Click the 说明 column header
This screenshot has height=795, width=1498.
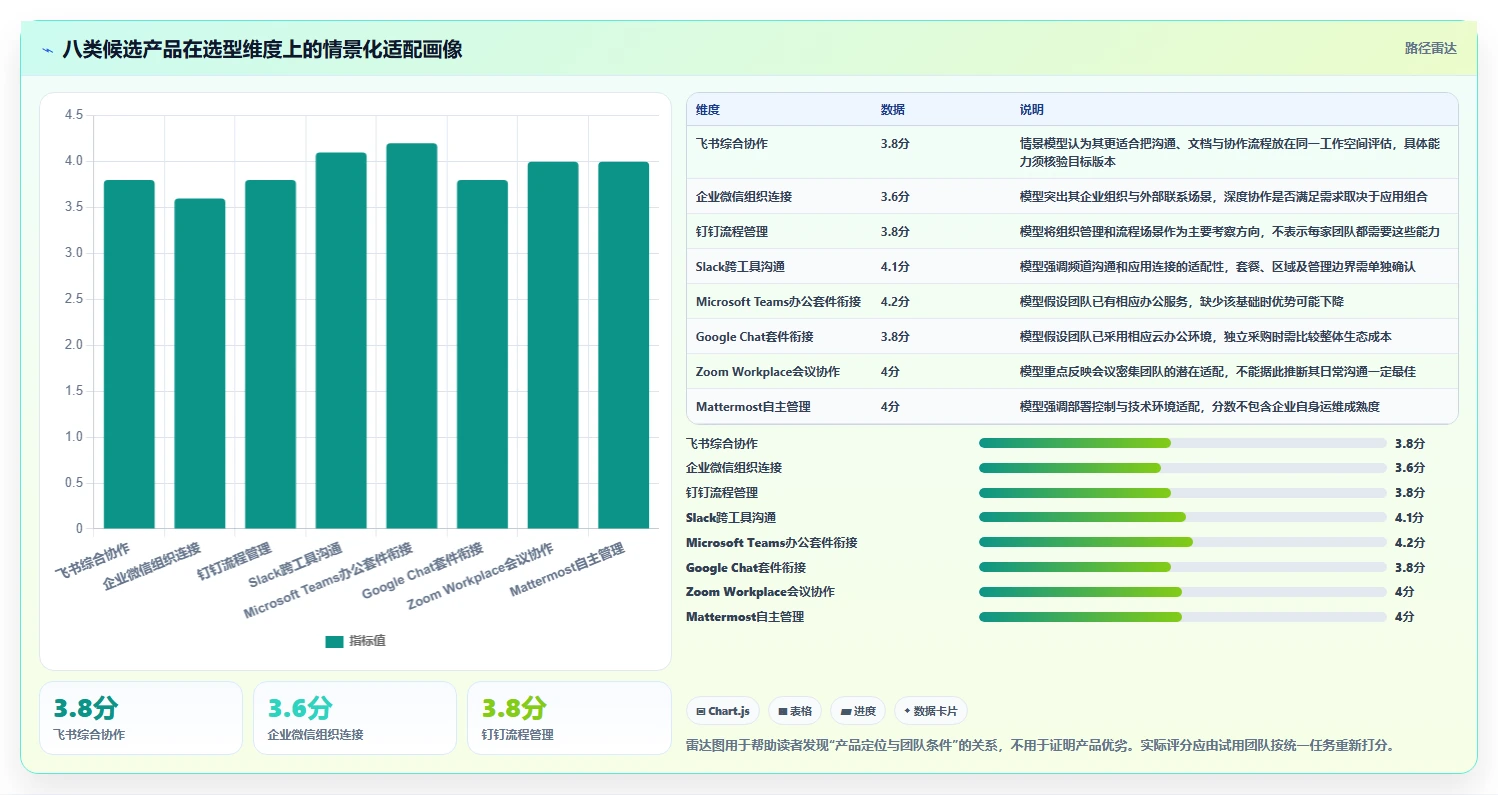(1032, 110)
